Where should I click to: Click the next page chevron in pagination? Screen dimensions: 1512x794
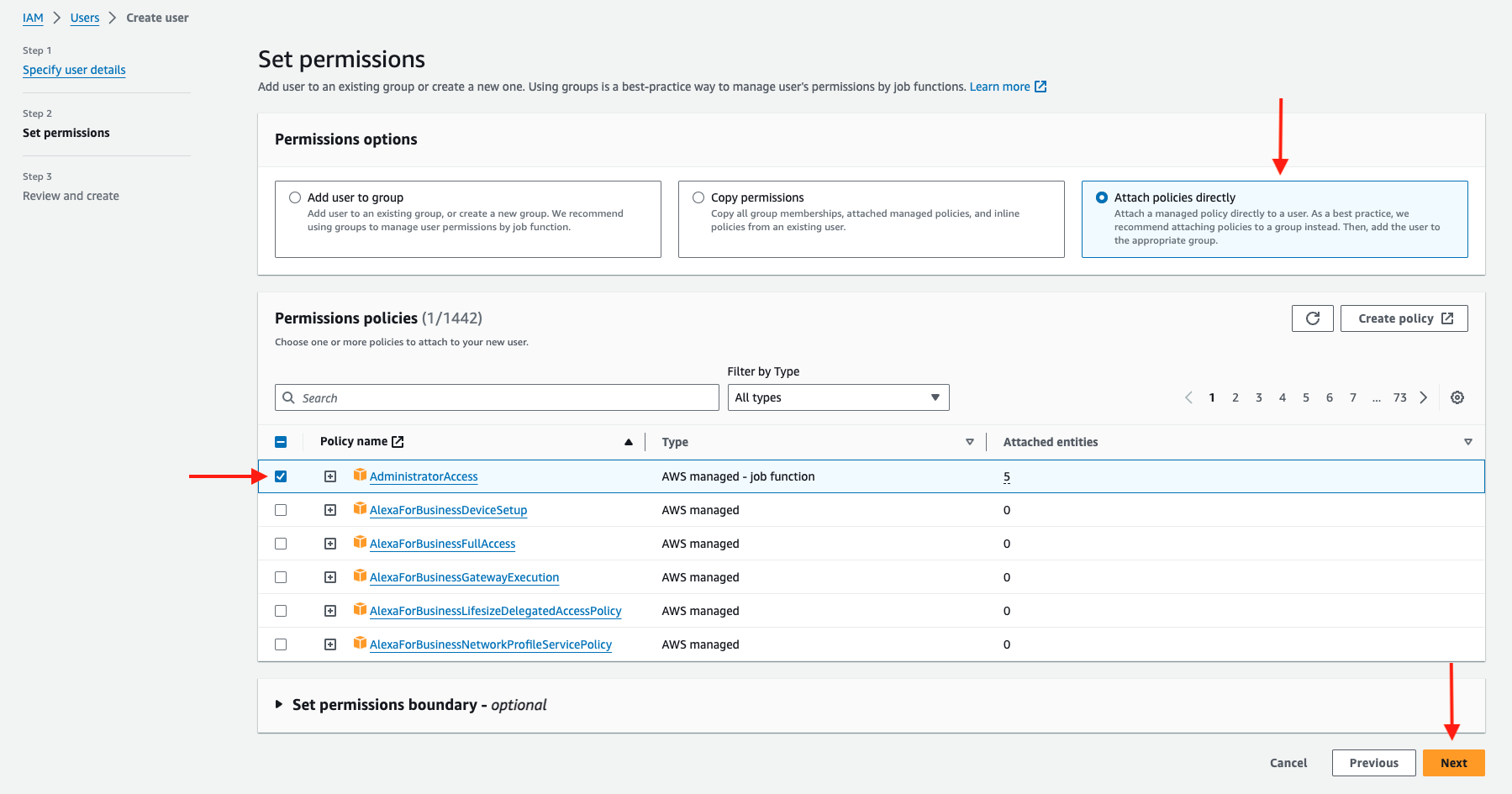tap(1423, 397)
